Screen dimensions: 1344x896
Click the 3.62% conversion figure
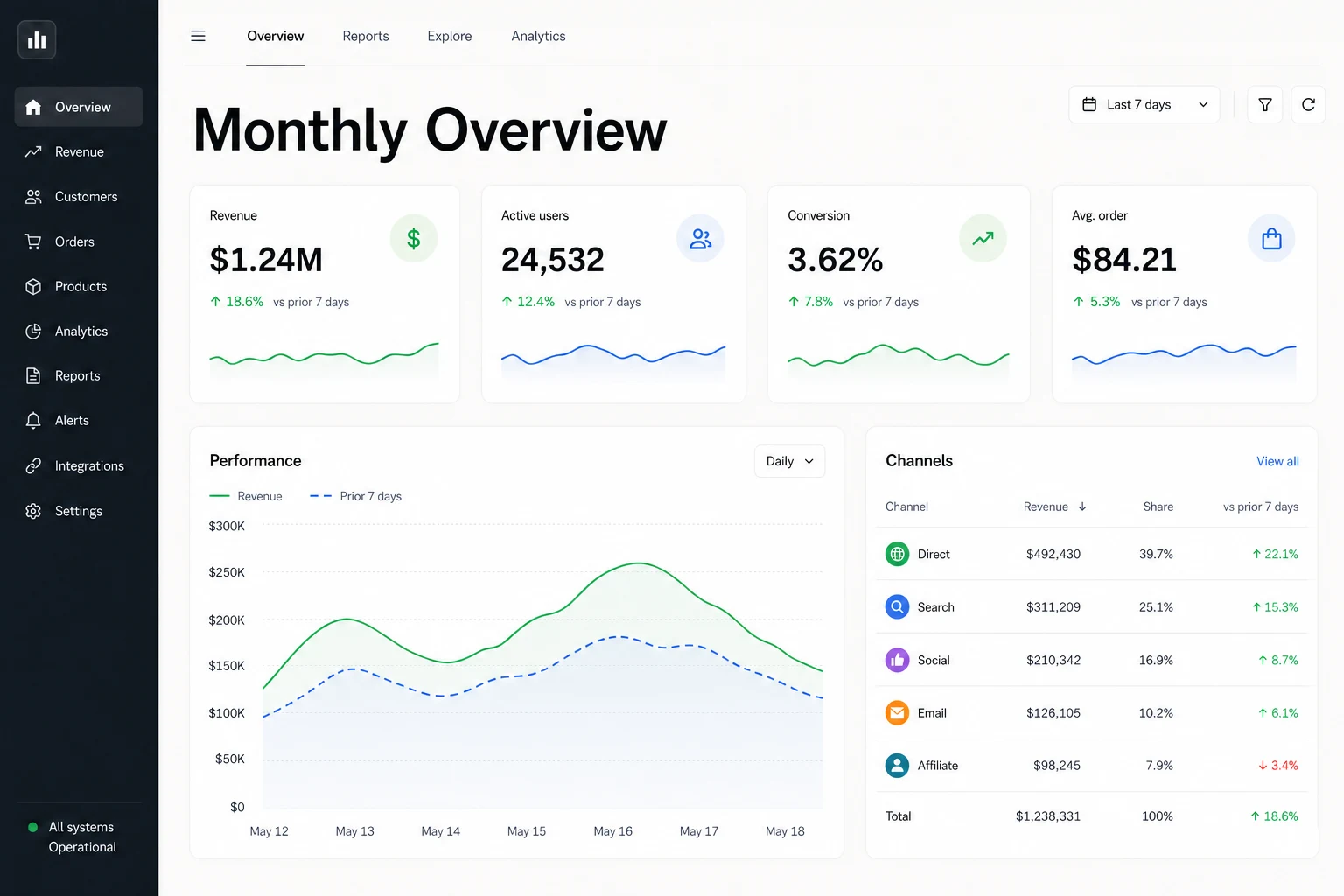pyautogui.click(x=836, y=260)
